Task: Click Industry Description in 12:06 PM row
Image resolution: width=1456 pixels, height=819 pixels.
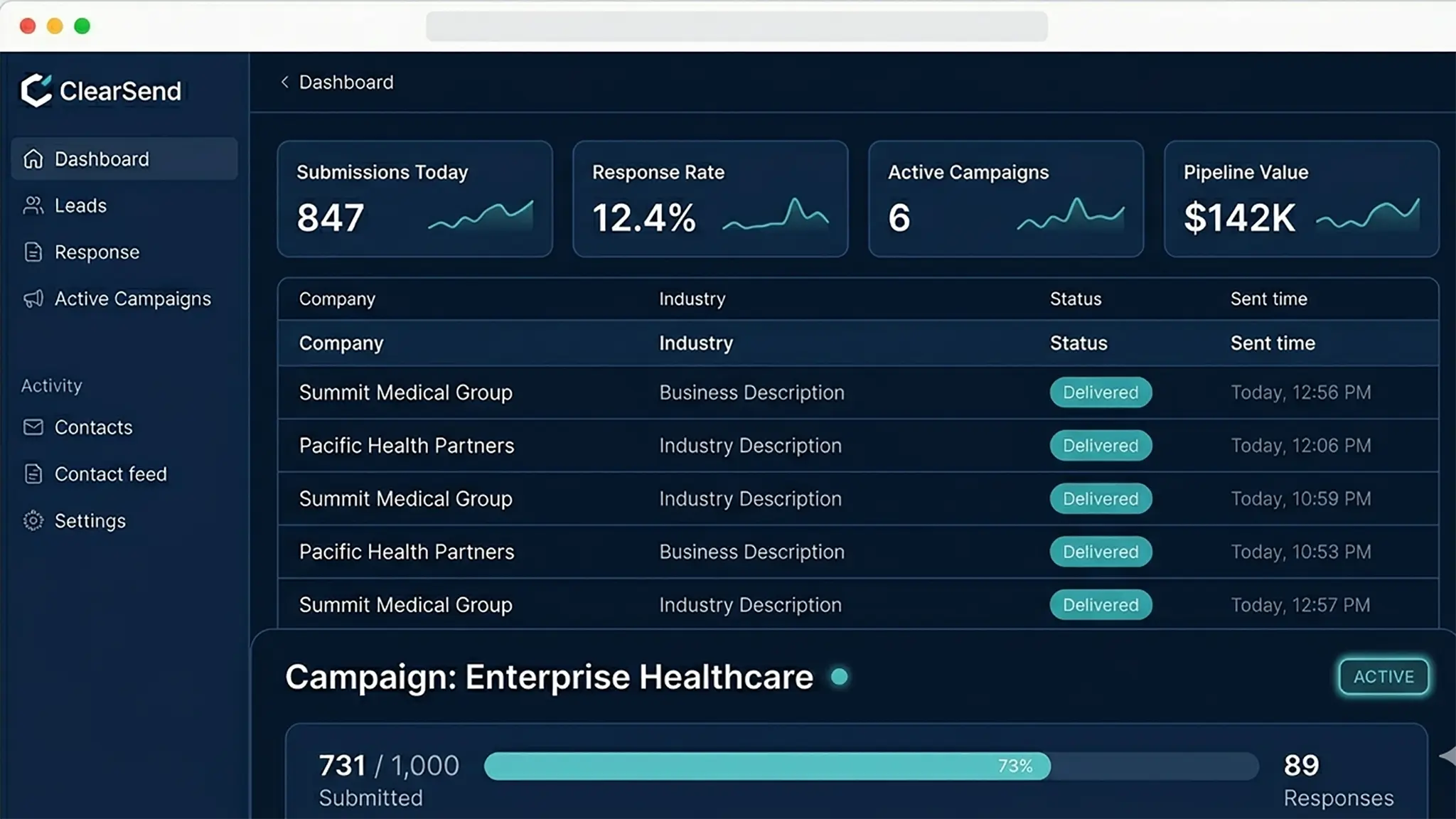Action: tap(750, 446)
